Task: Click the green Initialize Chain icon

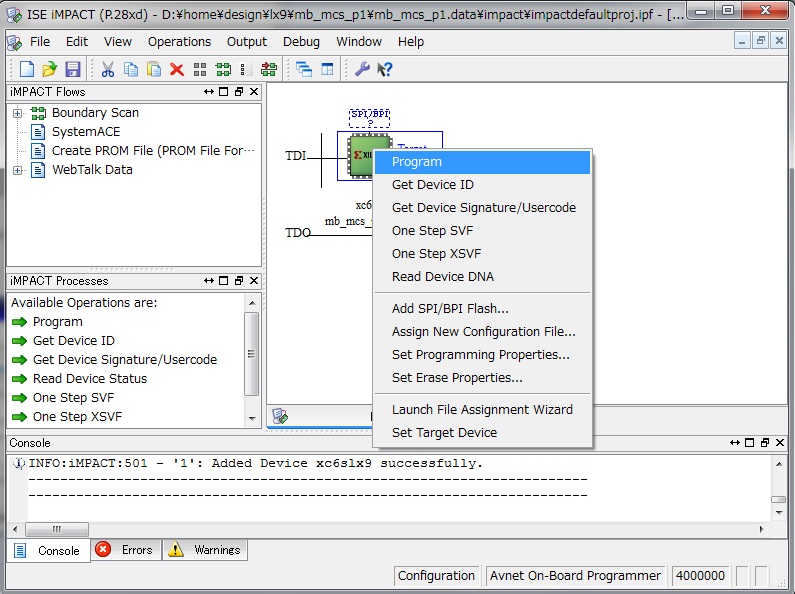Action: (x=223, y=69)
